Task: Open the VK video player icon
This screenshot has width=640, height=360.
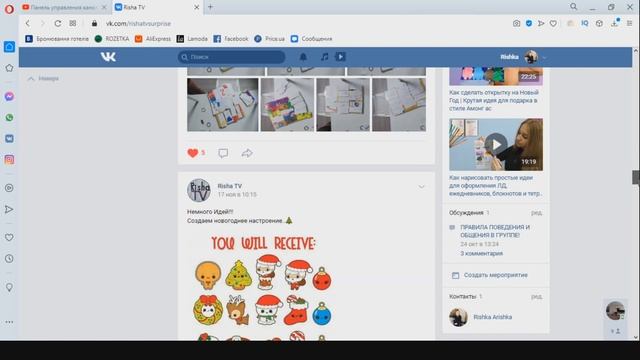Action: coord(340,57)
